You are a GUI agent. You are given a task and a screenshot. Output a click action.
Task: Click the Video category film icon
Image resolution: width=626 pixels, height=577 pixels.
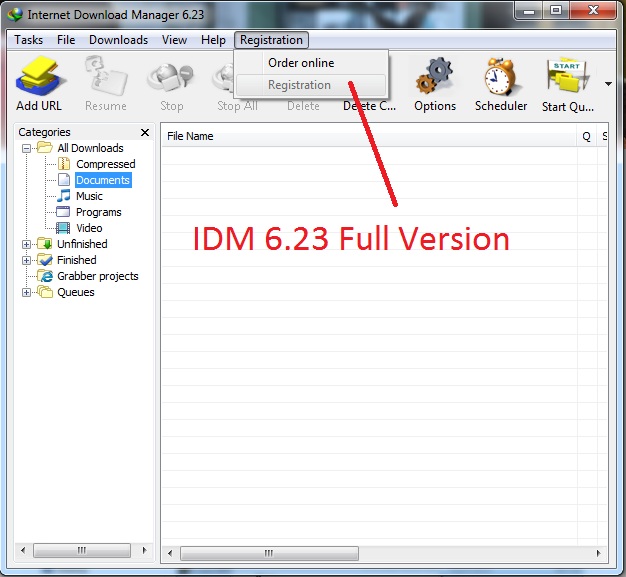(63, 228)
